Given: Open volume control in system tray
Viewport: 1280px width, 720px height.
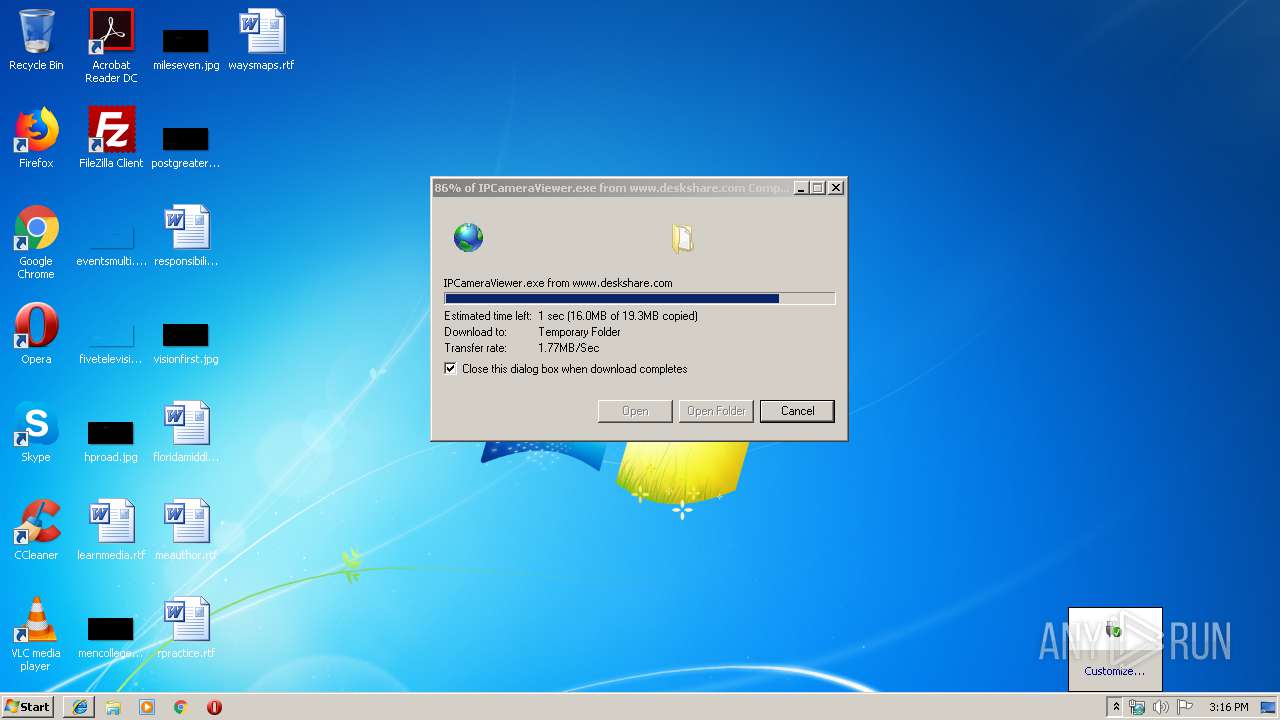Looking at the screenshot, I should click(x=1161, y=707).
